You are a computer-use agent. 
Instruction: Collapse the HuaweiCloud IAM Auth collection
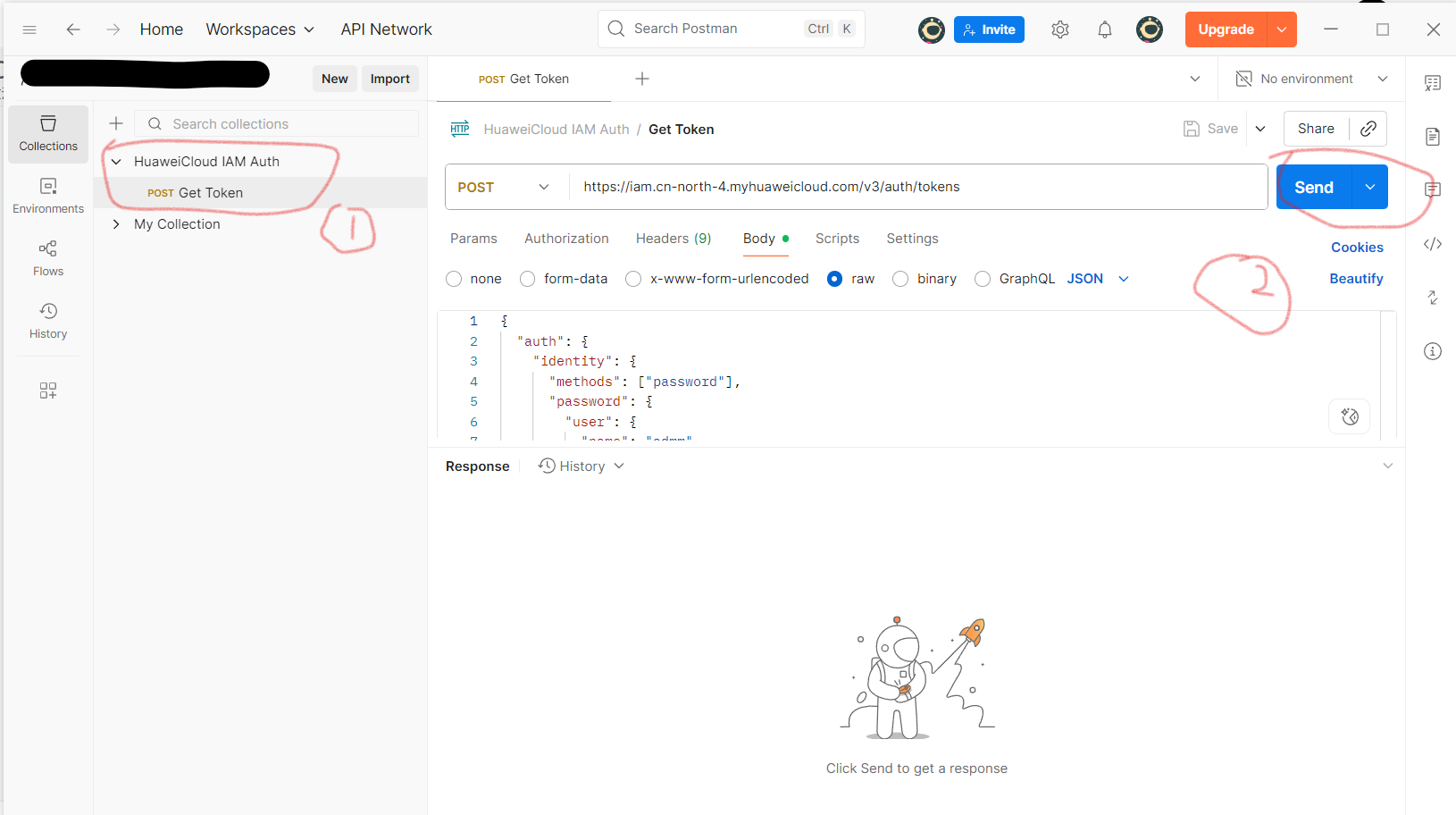116,162
